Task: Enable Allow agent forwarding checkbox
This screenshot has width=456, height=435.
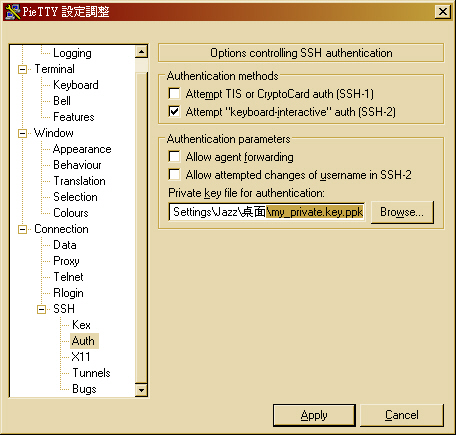Action: click(x=174, y=156)
